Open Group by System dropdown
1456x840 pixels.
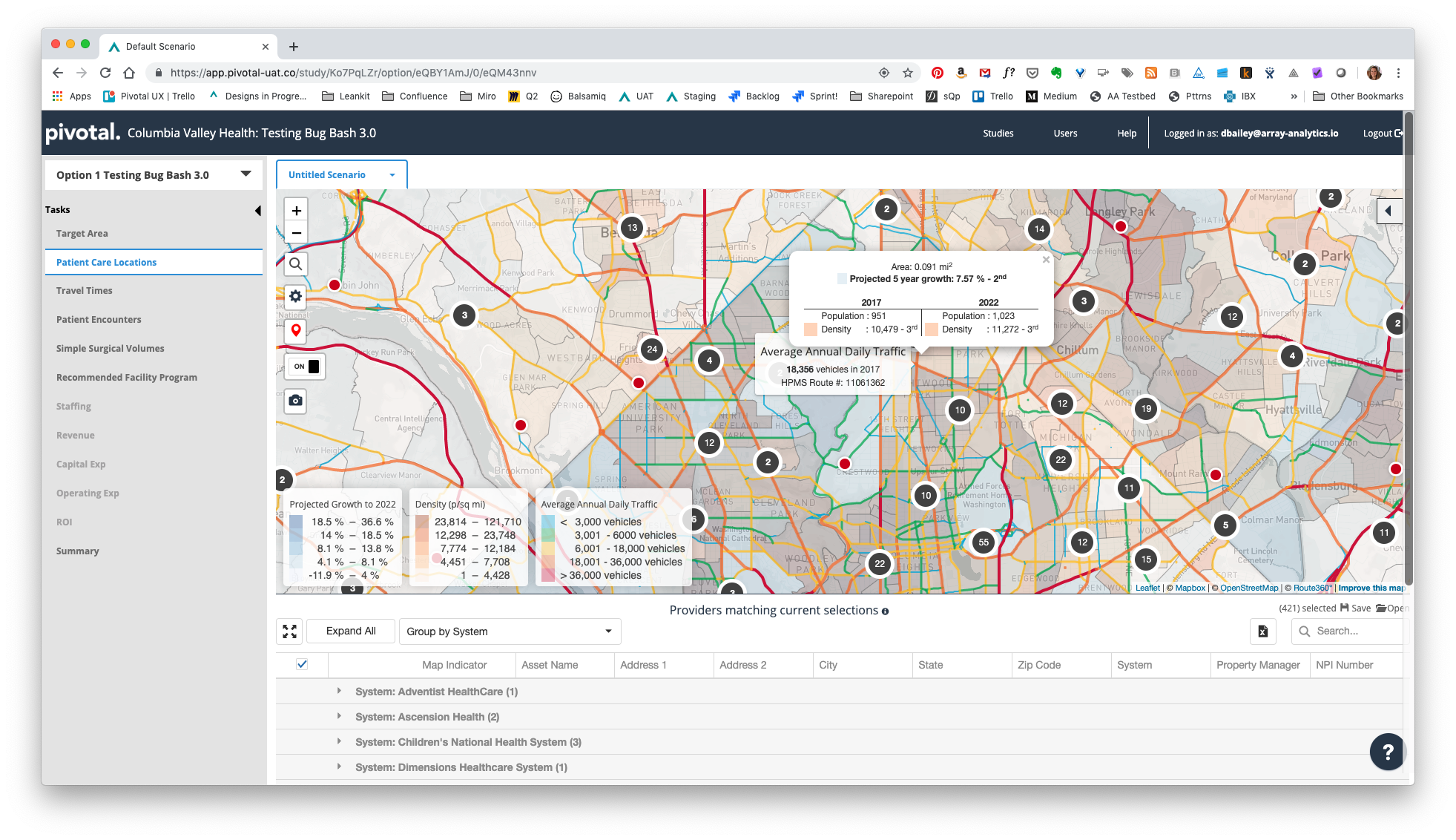(510, 631)
